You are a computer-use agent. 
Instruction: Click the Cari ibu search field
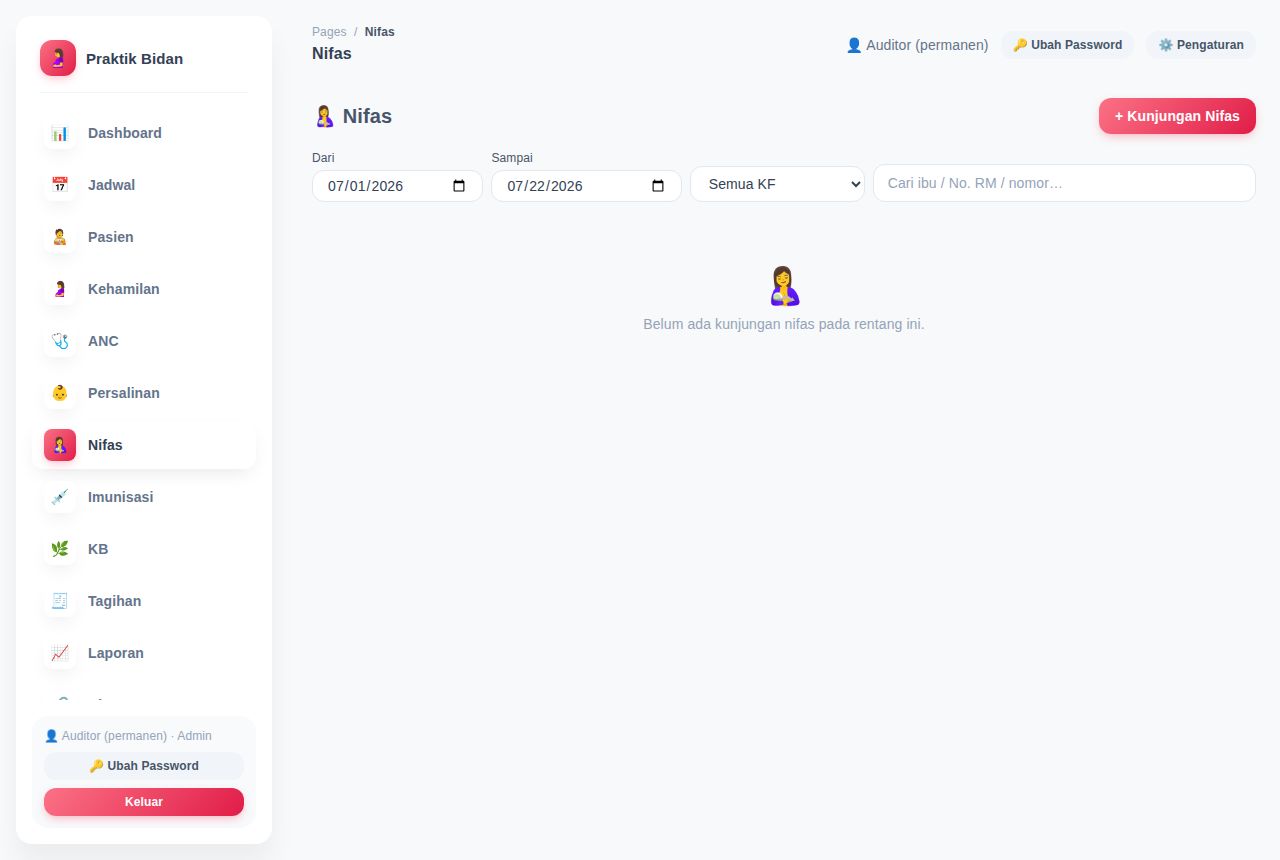pos(1064,183)
